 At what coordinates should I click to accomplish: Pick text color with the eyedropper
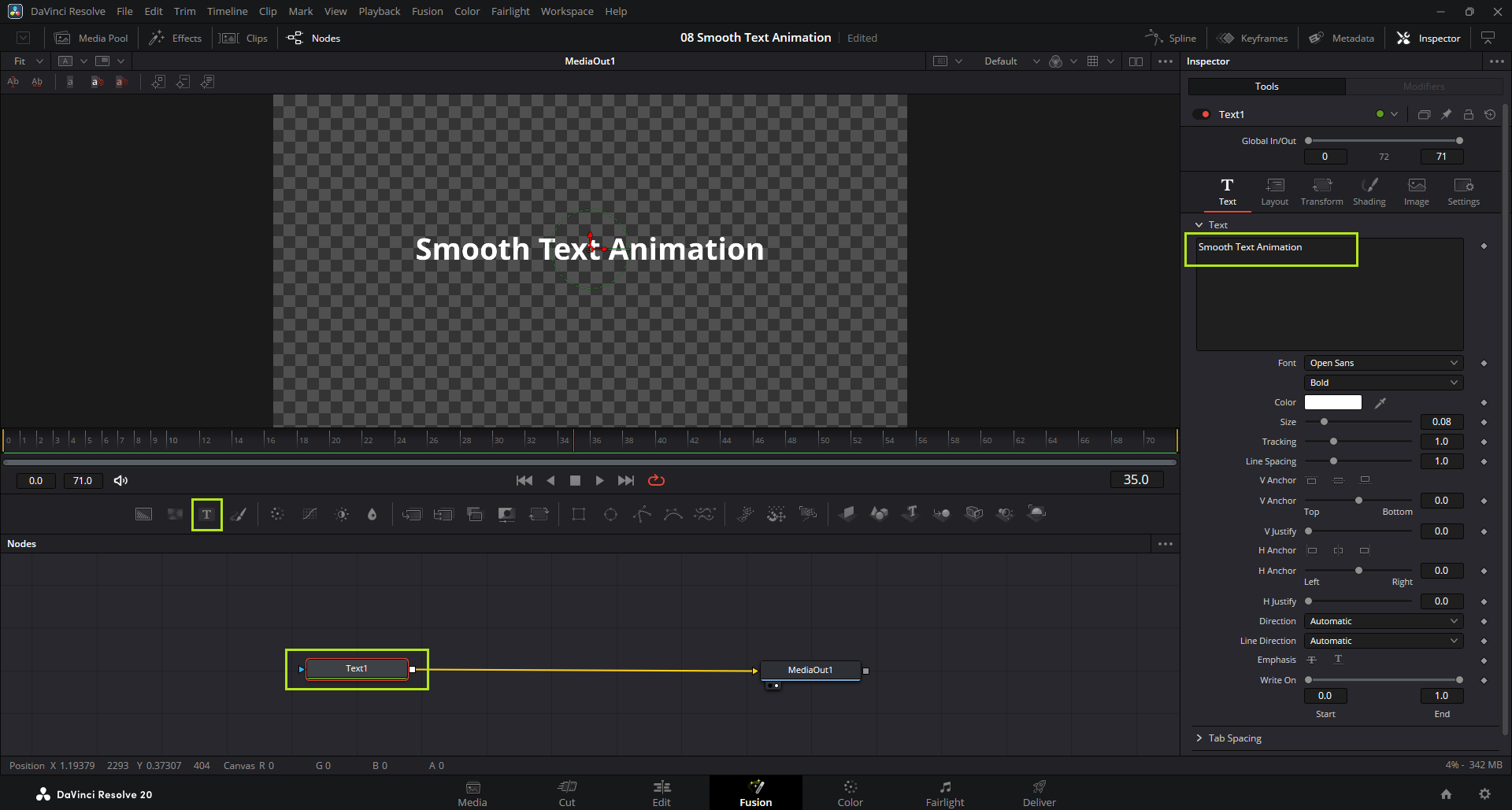[x=1380, y=402]
